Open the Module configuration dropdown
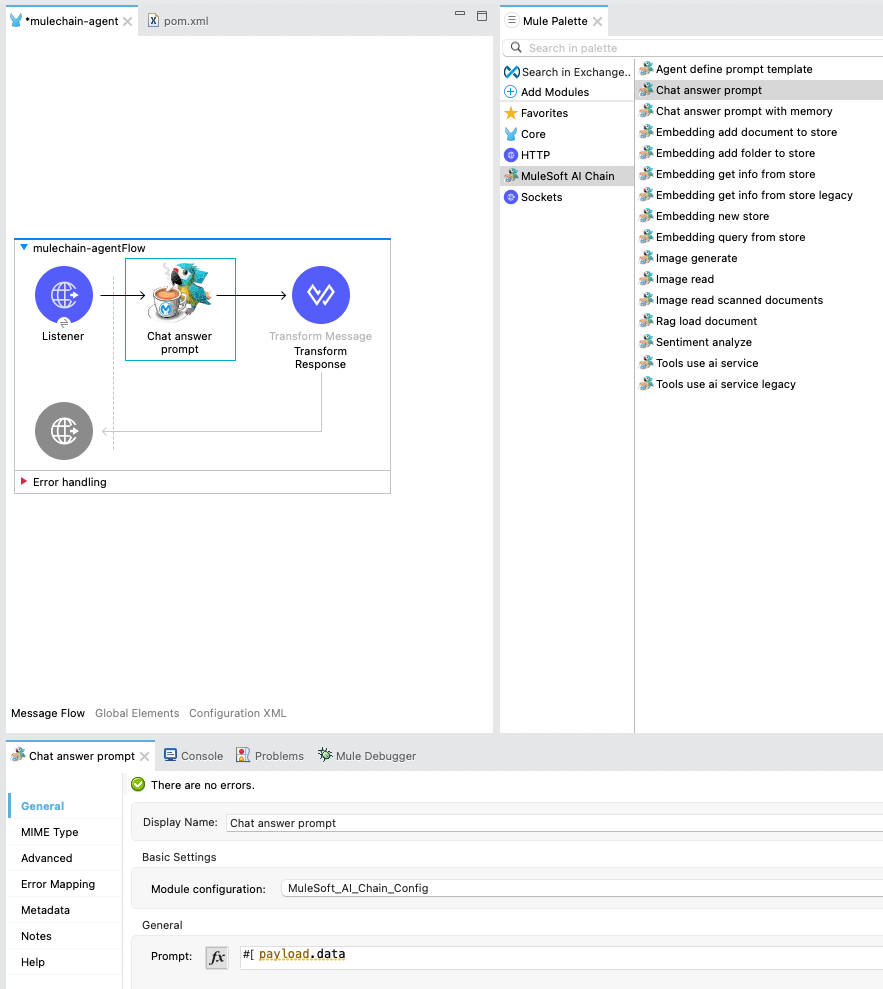Screen dimensions: 883x989 [x=580, y=888]
